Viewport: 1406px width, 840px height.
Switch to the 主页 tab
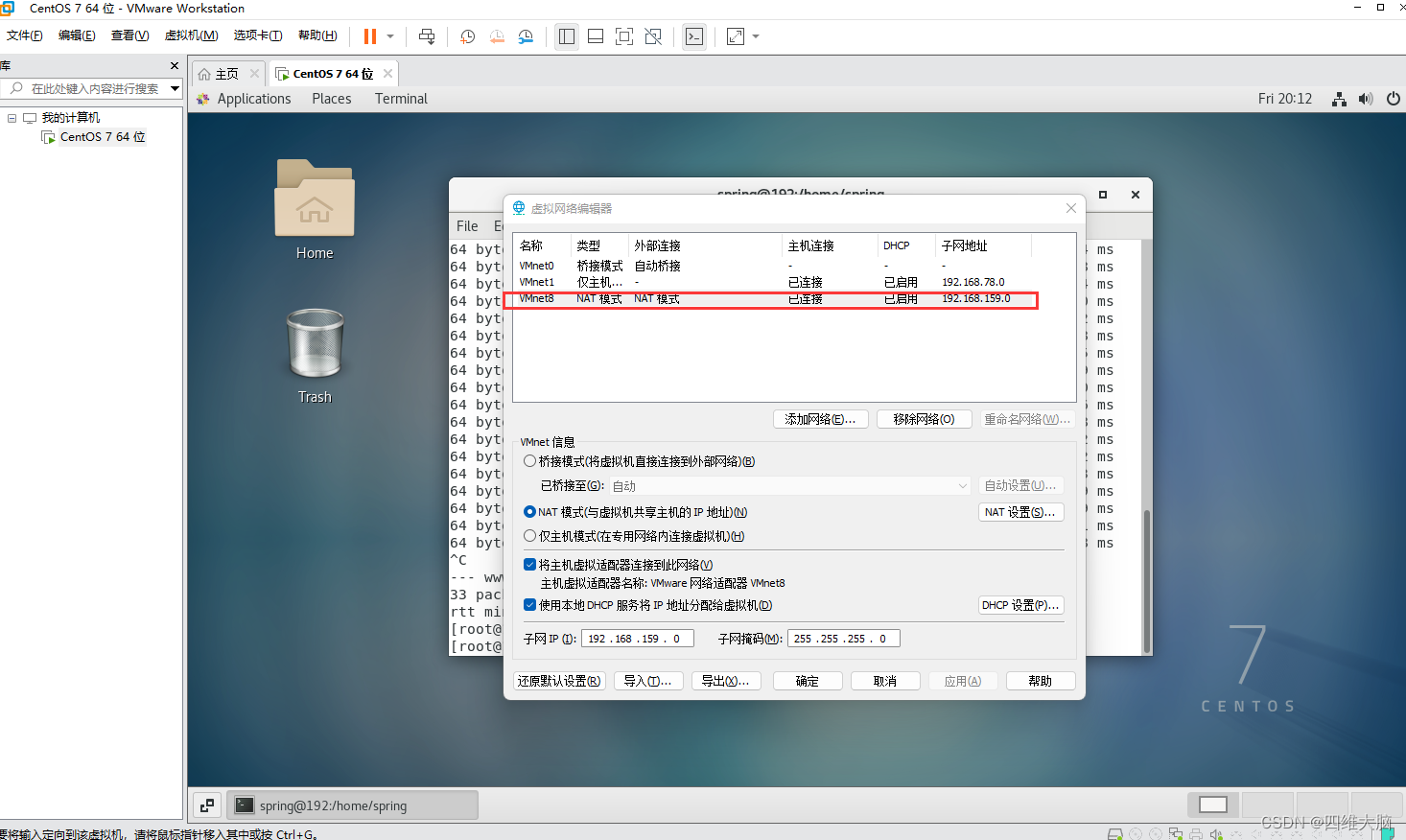[x=226, y=74]
